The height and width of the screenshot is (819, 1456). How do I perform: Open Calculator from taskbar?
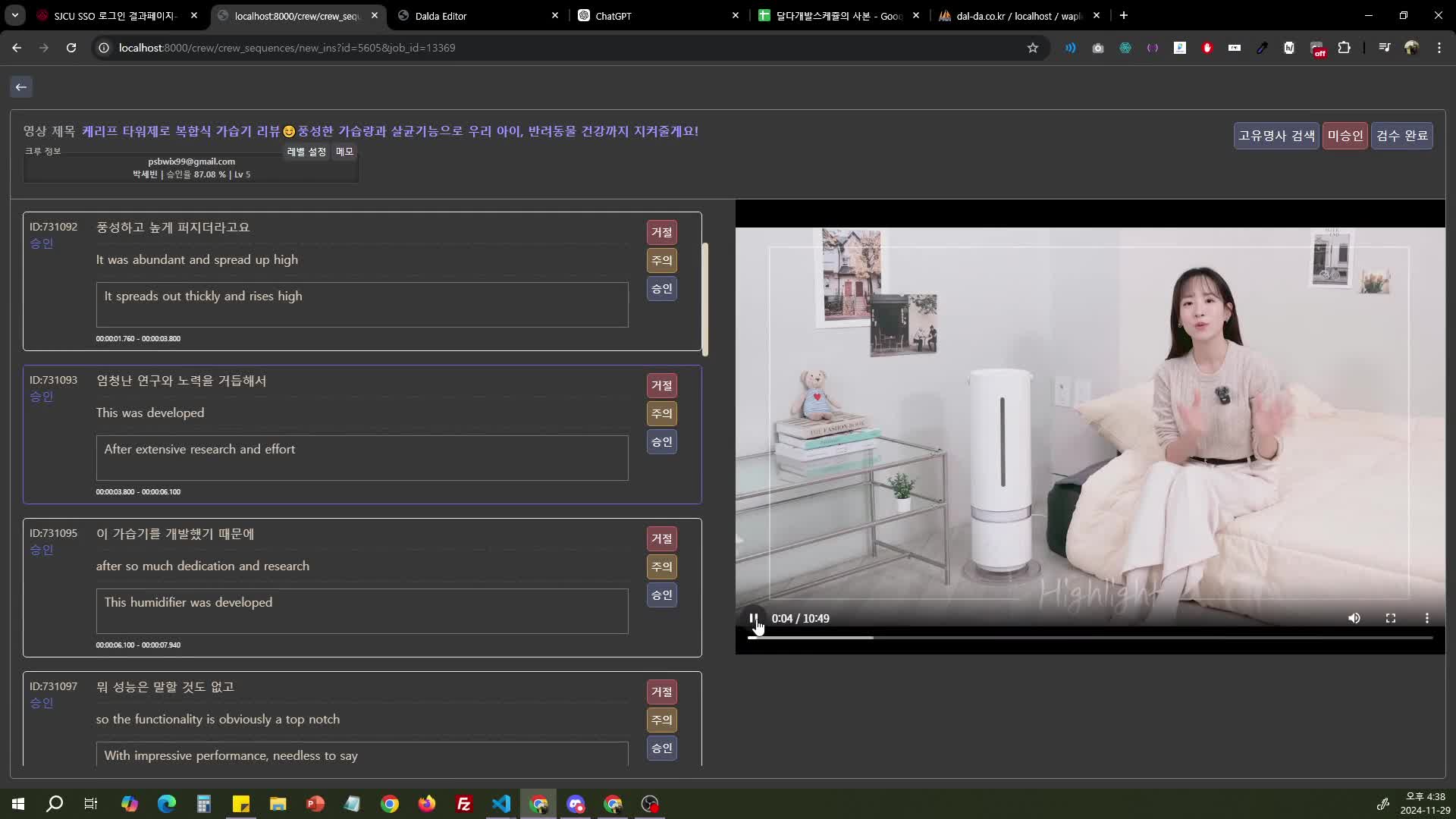pyautogui.click(x=204, y=804)
